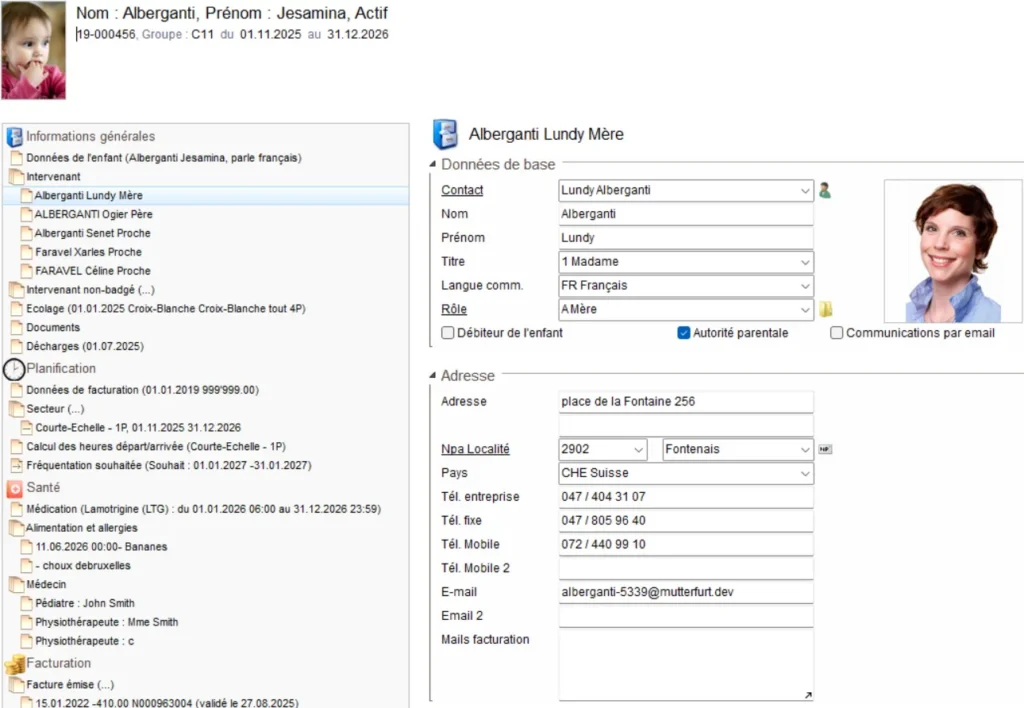This screenshot has height=708, width=1024.
Task: Click the folder icon of Facture émise
Action: pos(16,684)
